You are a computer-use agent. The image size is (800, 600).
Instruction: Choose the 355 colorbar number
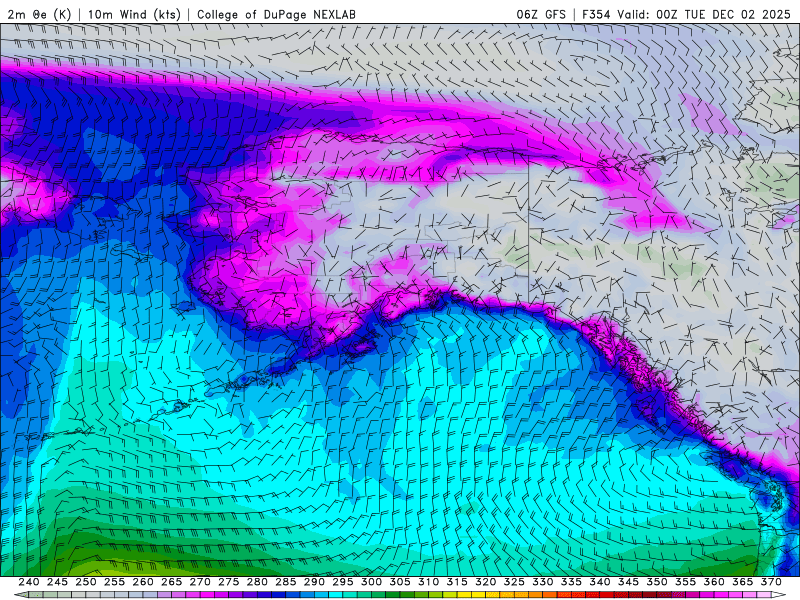point(686,582)
